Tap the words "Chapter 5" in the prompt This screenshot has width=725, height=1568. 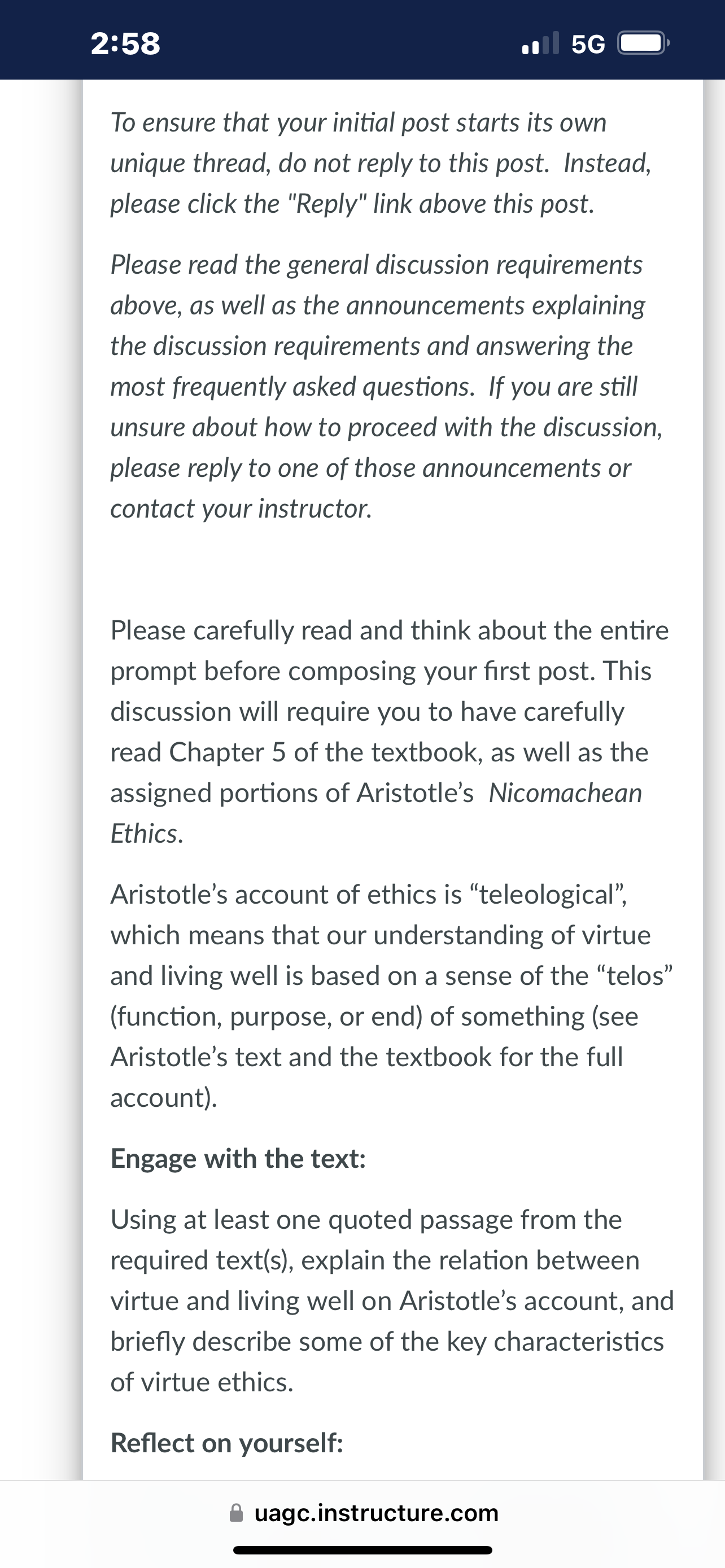click(x=227, y=752)
